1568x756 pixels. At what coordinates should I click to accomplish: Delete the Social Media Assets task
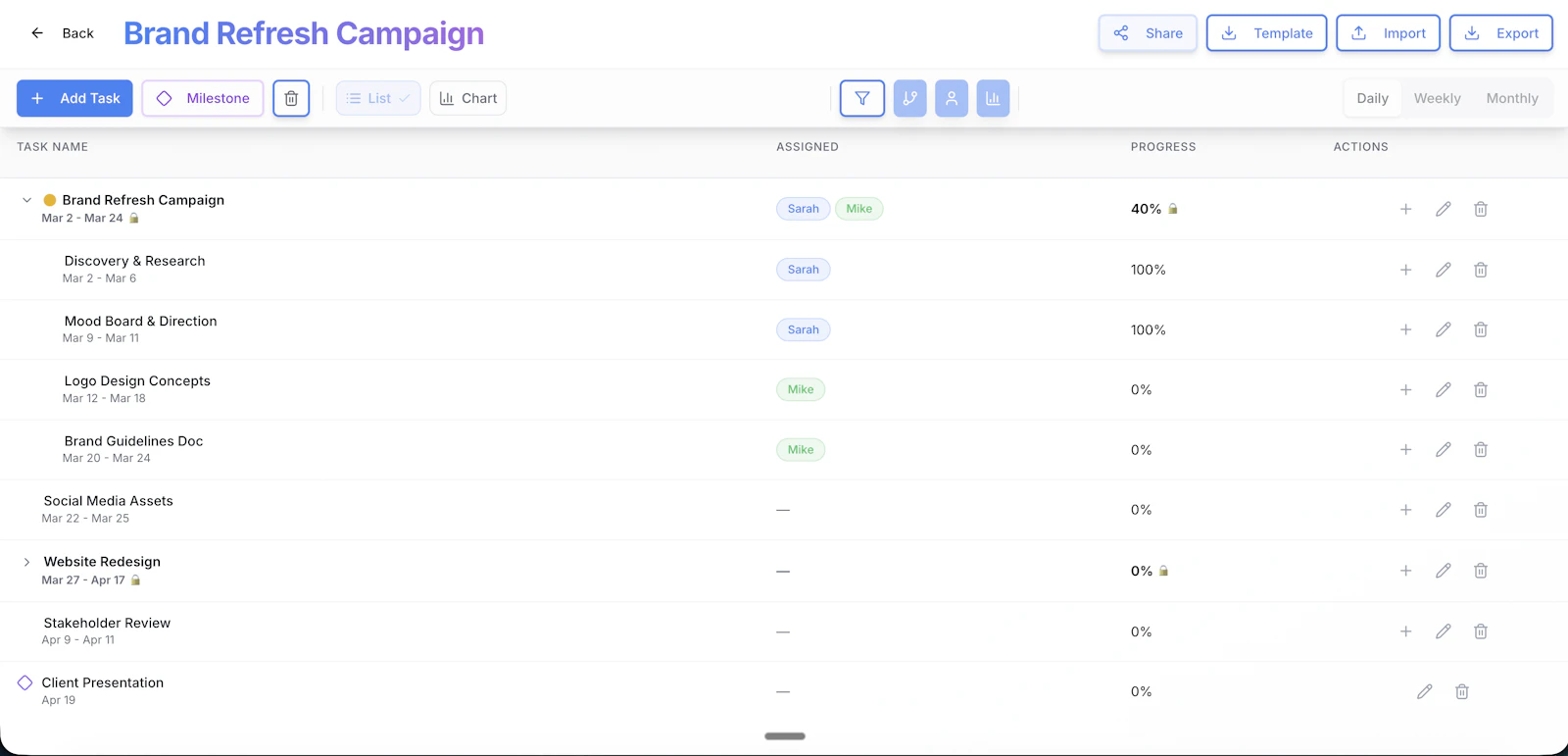click(1481, 510)
